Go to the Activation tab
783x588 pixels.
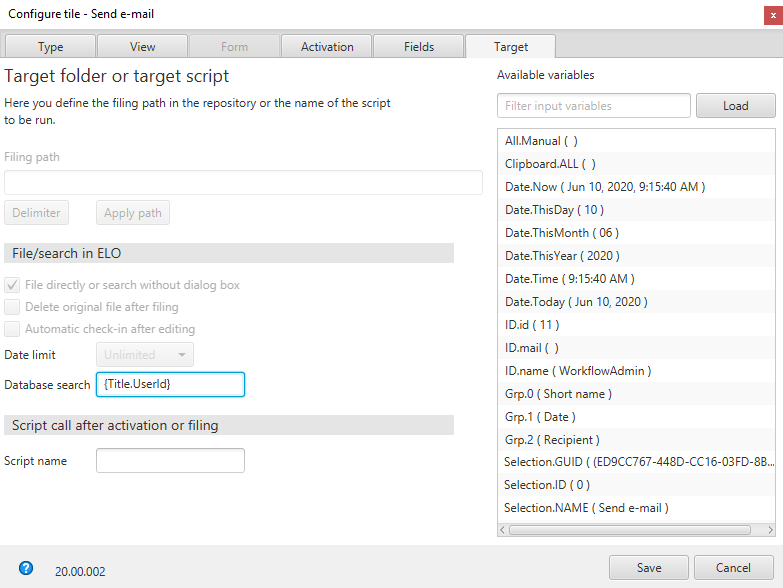coord(327,47)
